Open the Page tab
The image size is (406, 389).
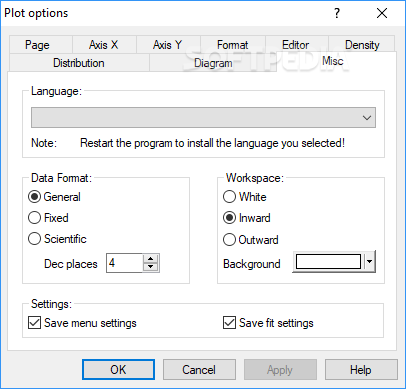tap(41, 45)
